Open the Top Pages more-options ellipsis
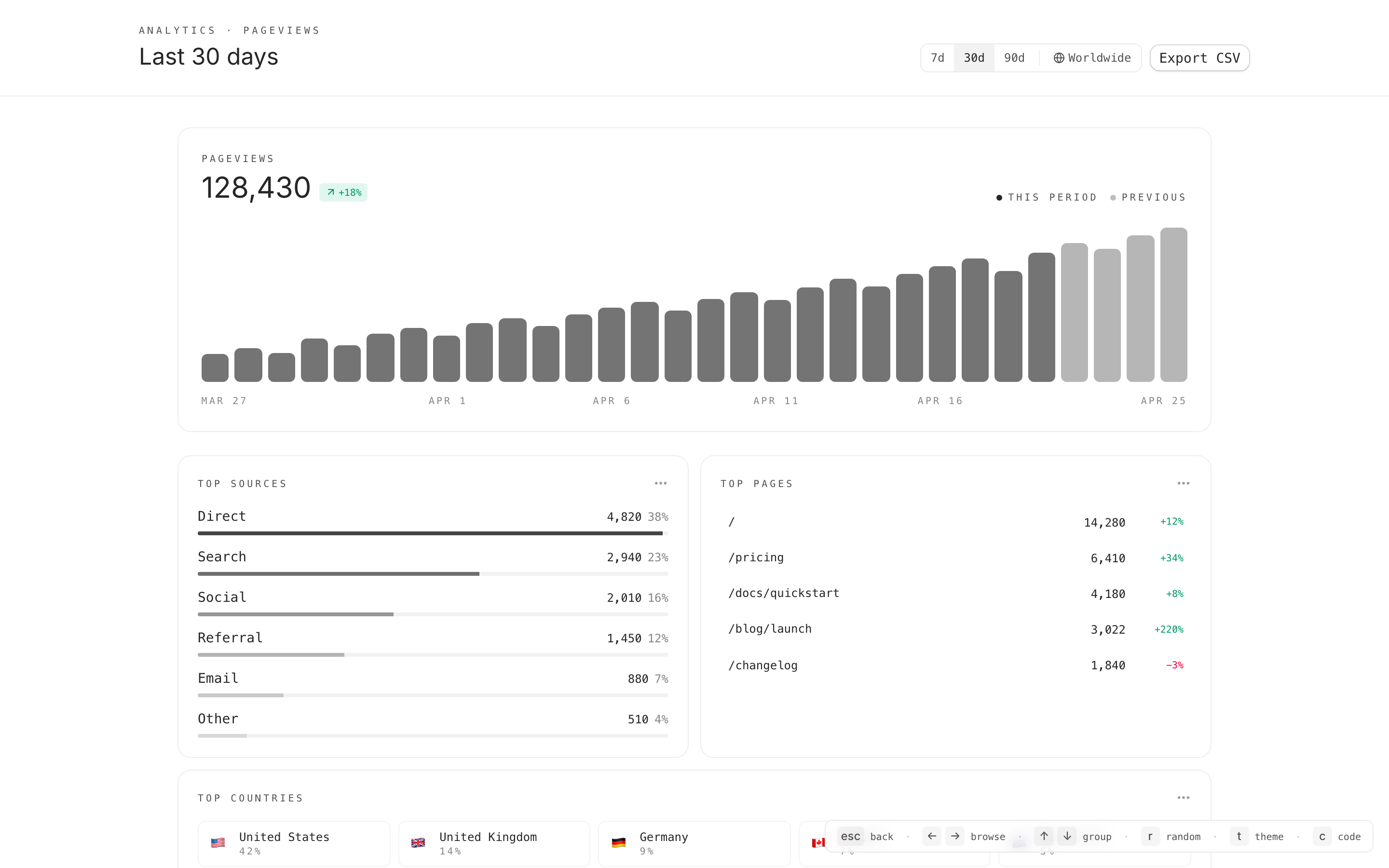The width and height of the screenshot is (1389, 868). tap(1183, 483)
